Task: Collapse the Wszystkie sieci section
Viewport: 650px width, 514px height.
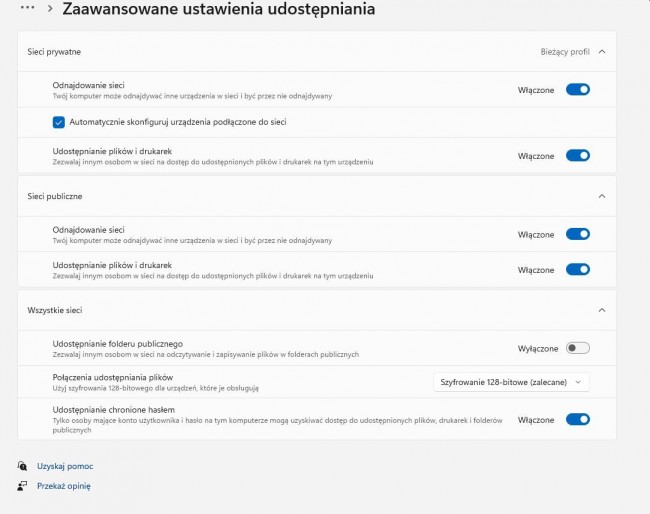Action: [601, 310]
